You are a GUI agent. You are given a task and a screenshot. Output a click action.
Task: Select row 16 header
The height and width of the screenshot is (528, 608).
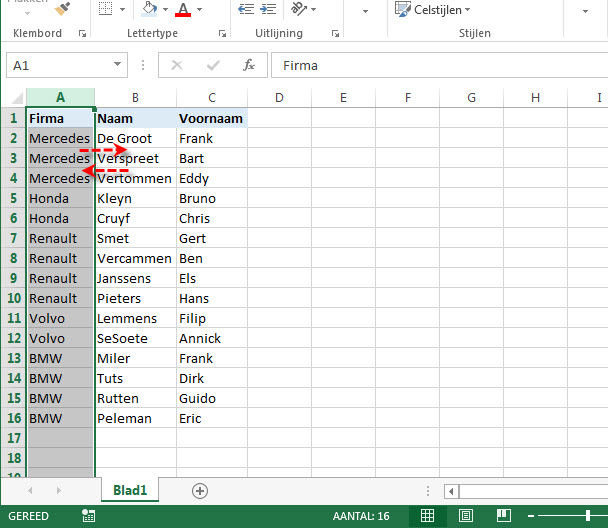[x=14, y=418]
